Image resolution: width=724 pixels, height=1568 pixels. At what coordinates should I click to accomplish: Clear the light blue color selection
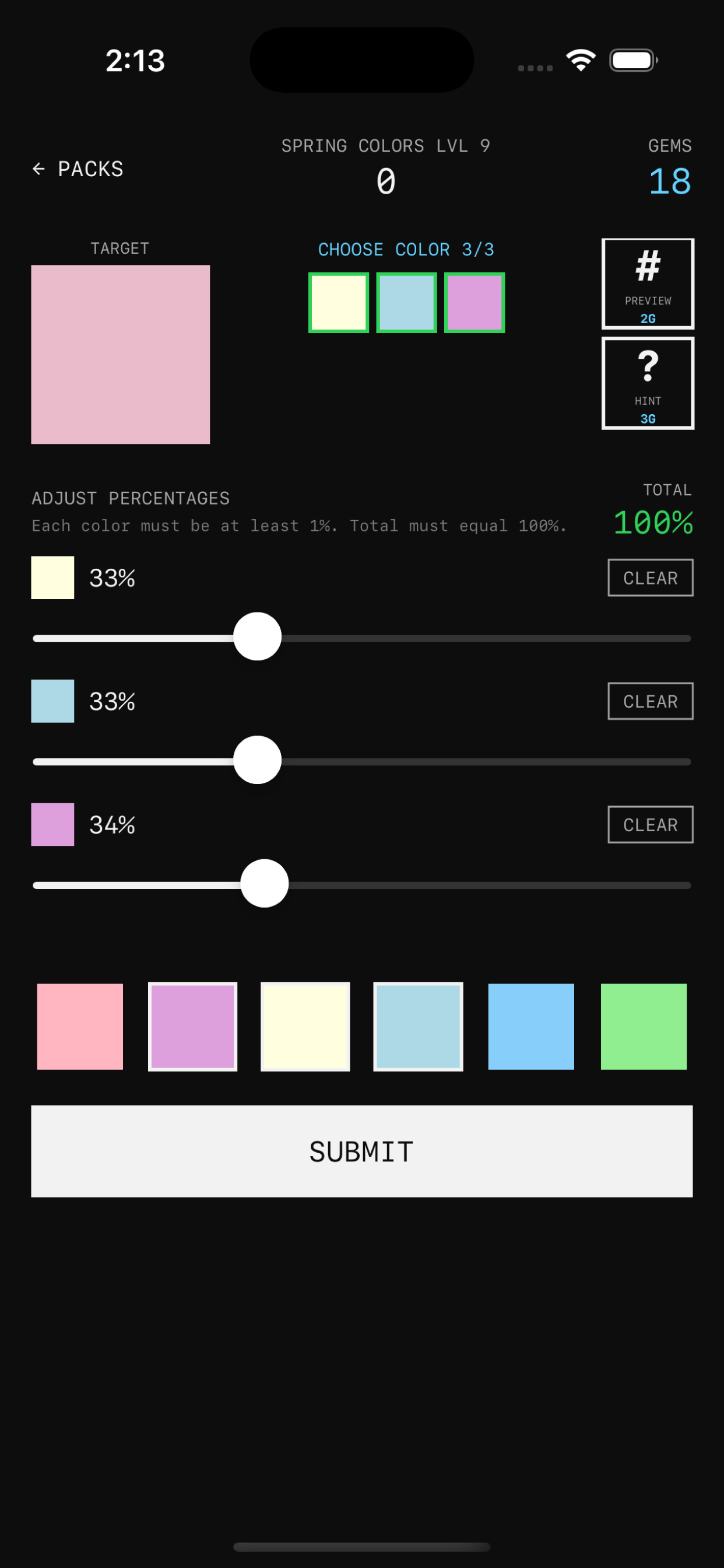[650, 701]
